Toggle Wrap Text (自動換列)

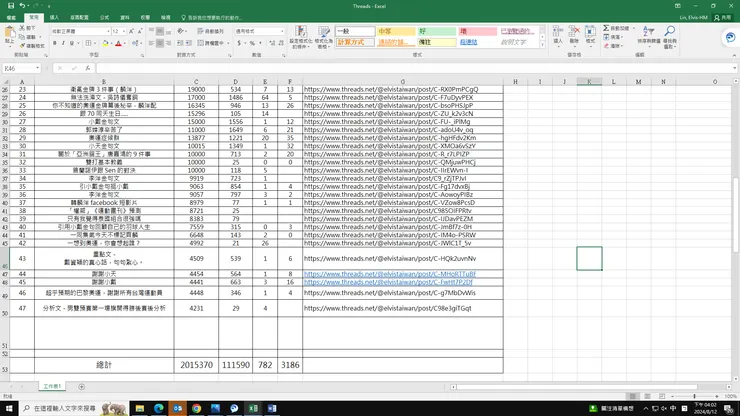point(210,31)
